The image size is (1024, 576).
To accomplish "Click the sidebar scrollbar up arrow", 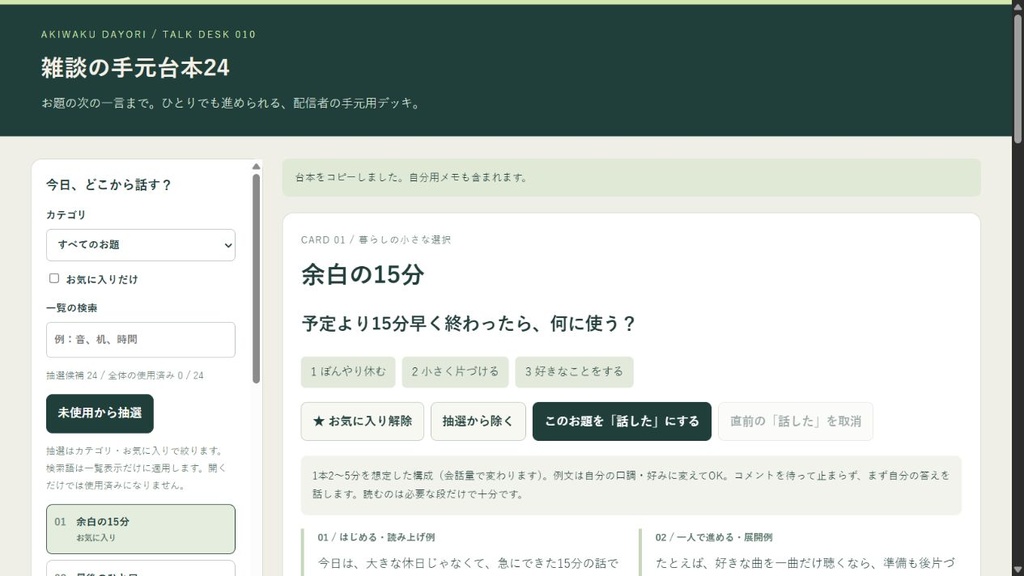I will [256, 167].
